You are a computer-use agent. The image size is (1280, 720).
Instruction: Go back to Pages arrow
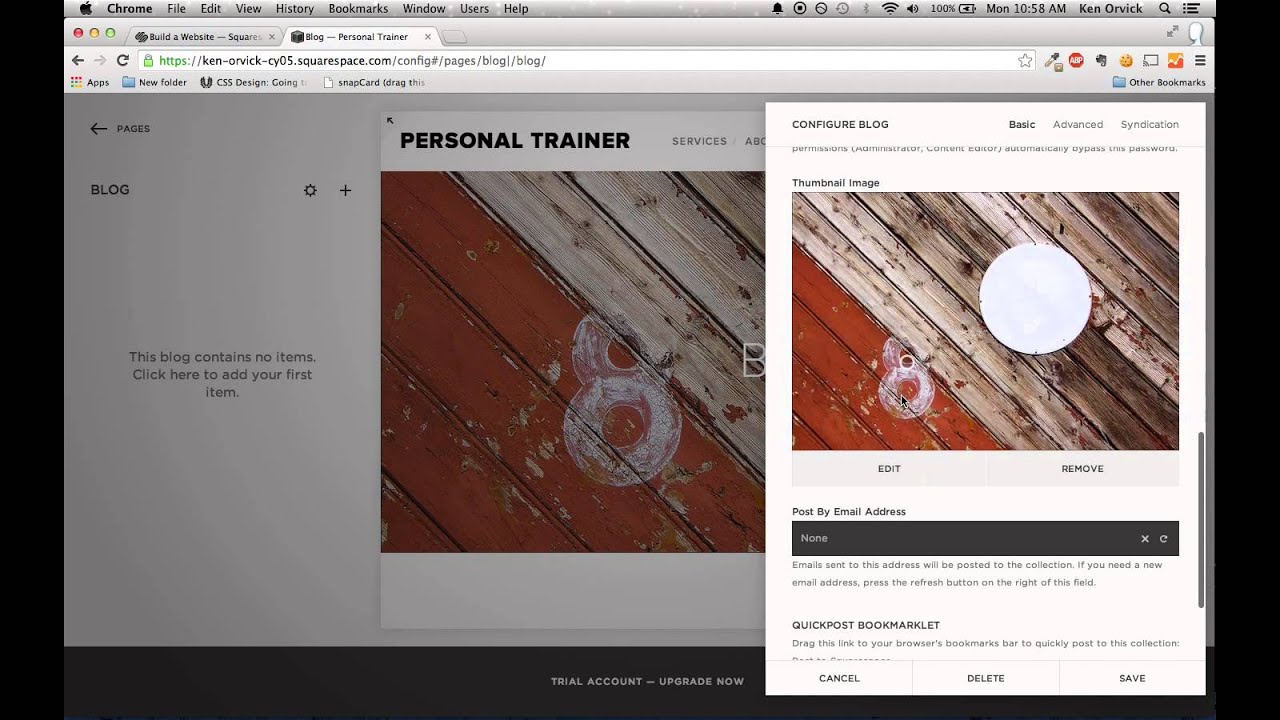coord(98,128)
